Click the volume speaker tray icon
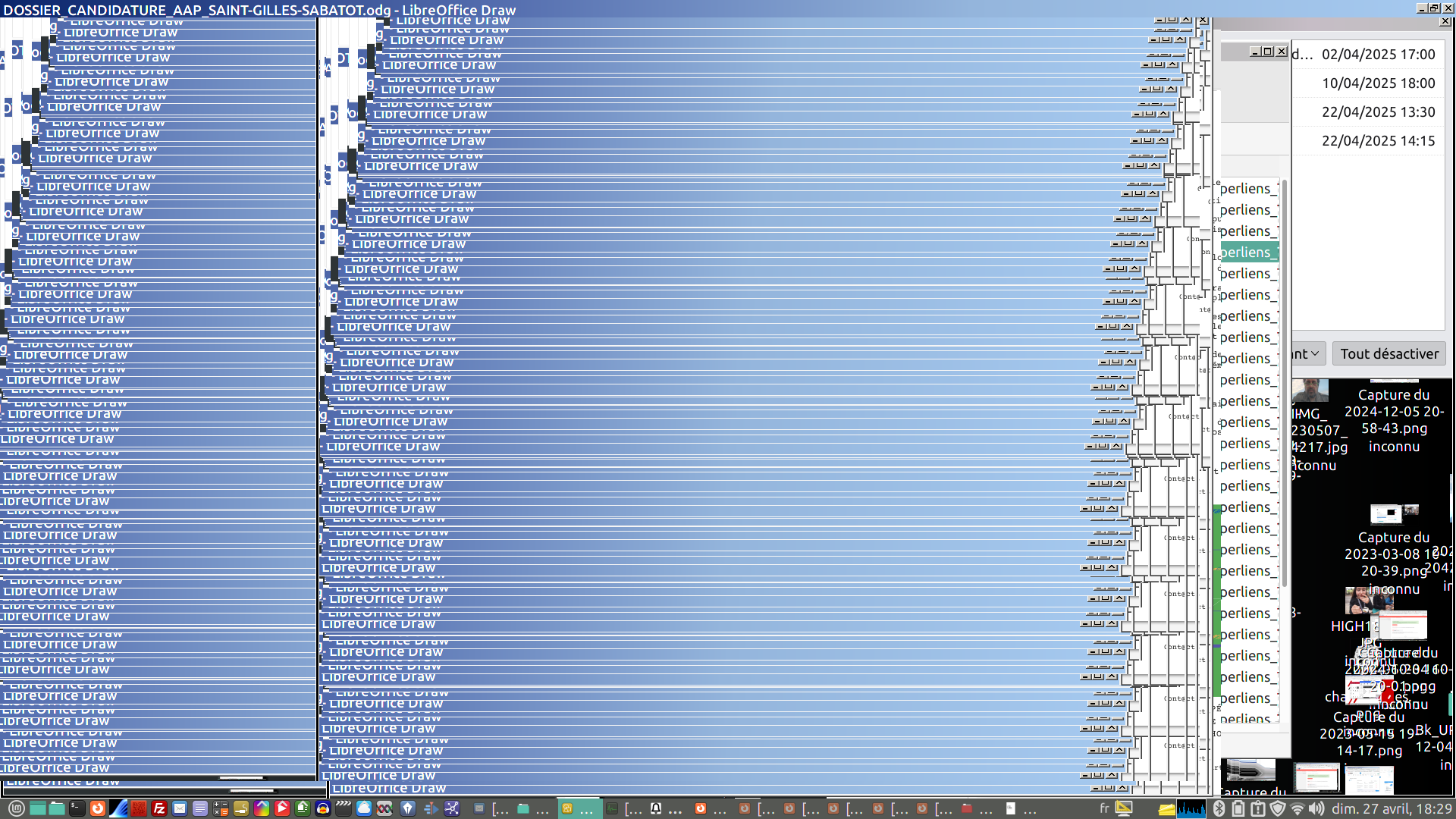The image size is (1456, 819). tap(1317, 808)
